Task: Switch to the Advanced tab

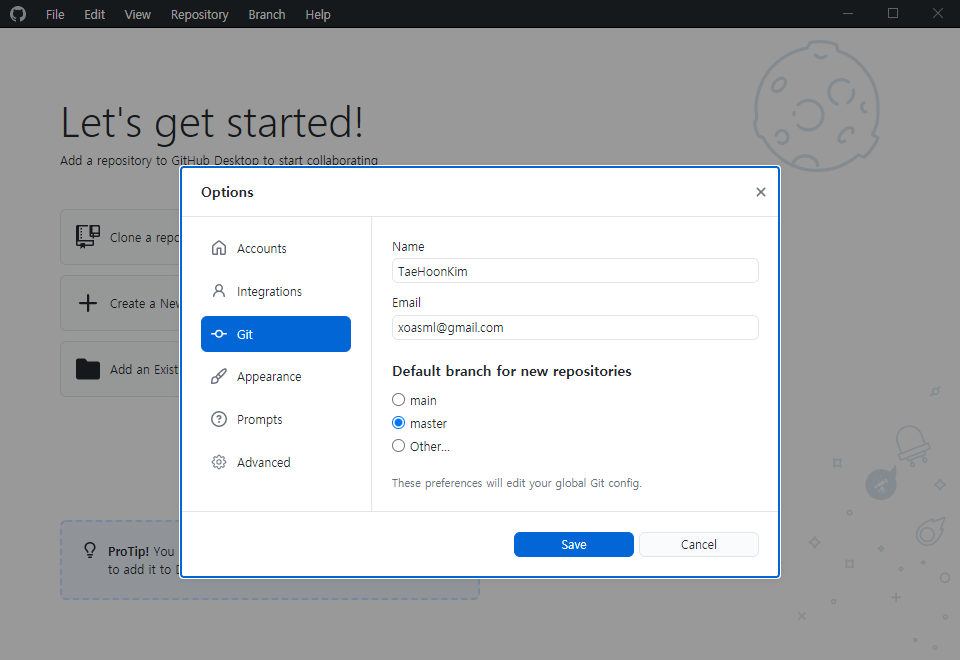Action: (276, 462)
